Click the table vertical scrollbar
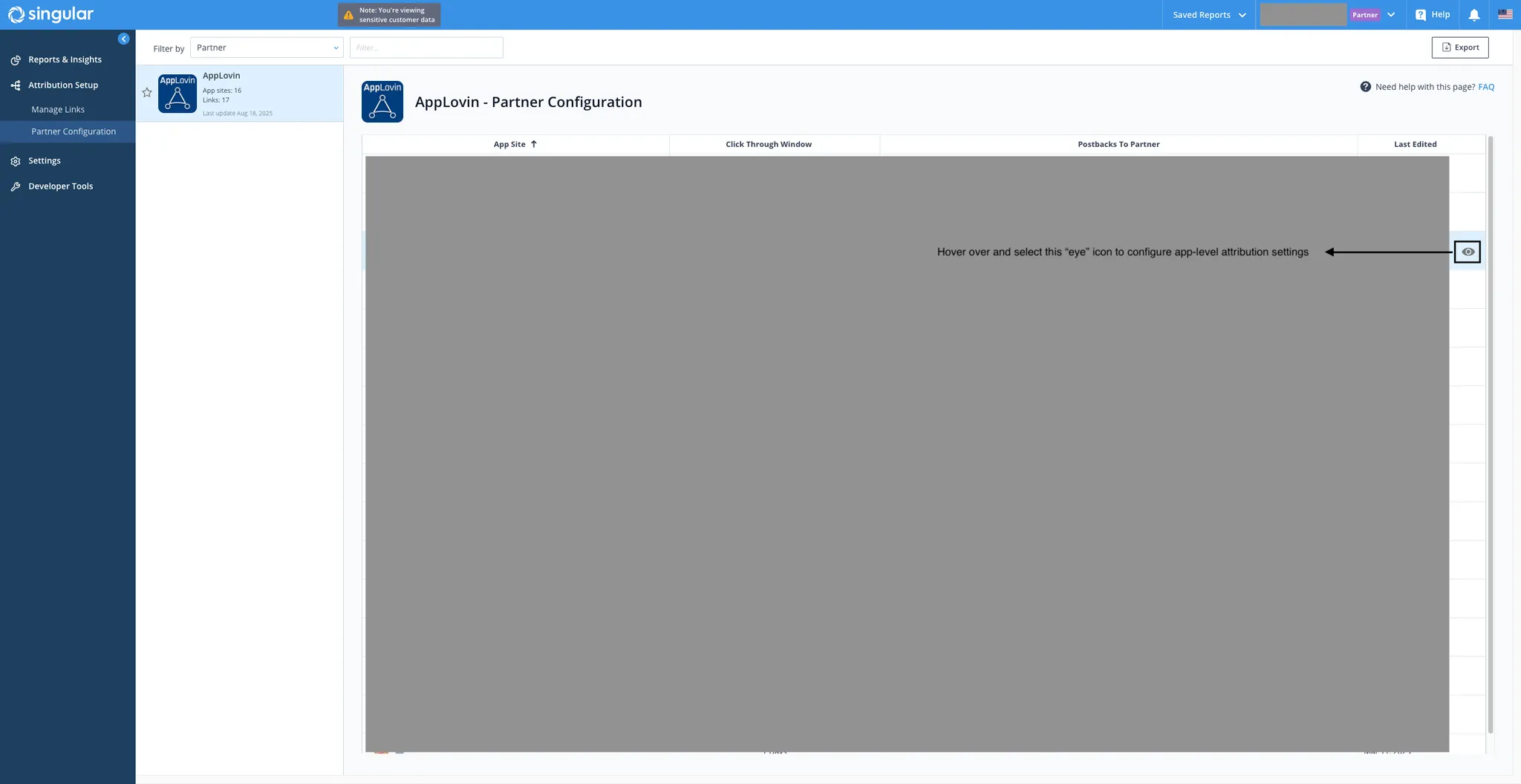The width and height of the screenshot is (1521, 784). [x=1490, y=434]
